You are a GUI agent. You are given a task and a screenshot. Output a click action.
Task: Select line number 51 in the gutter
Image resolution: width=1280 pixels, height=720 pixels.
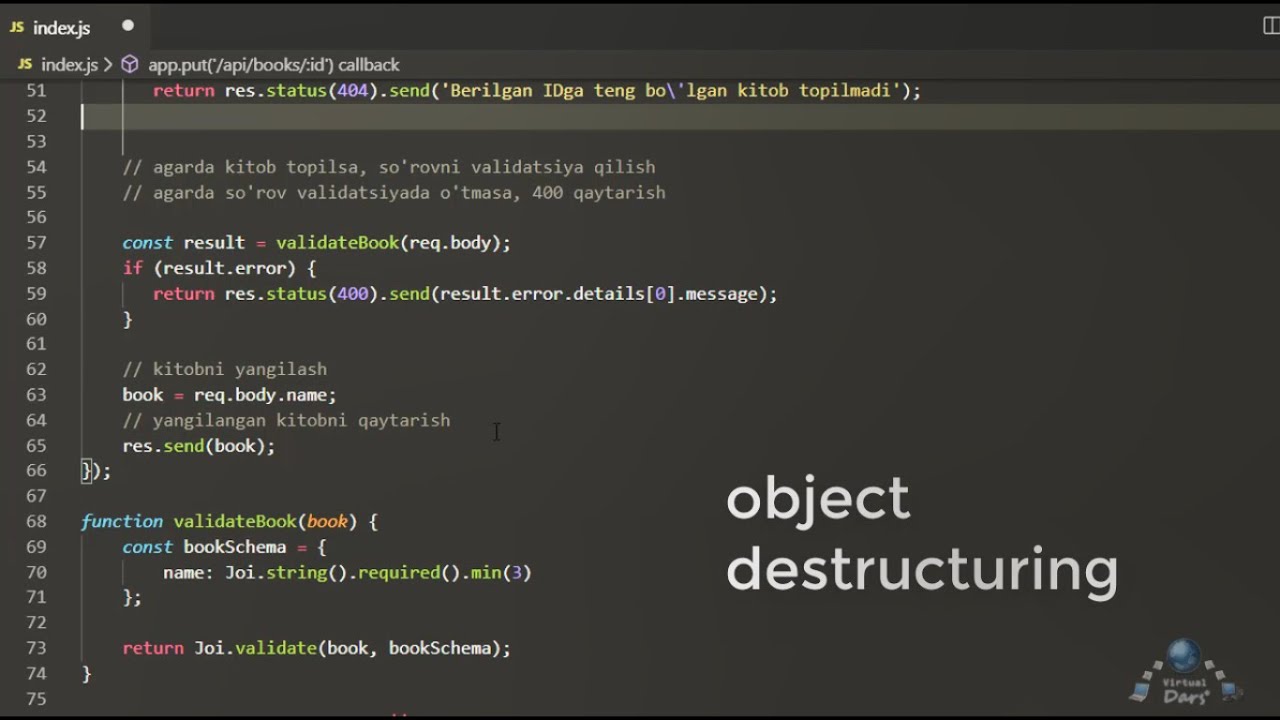(x=36, y=91)
